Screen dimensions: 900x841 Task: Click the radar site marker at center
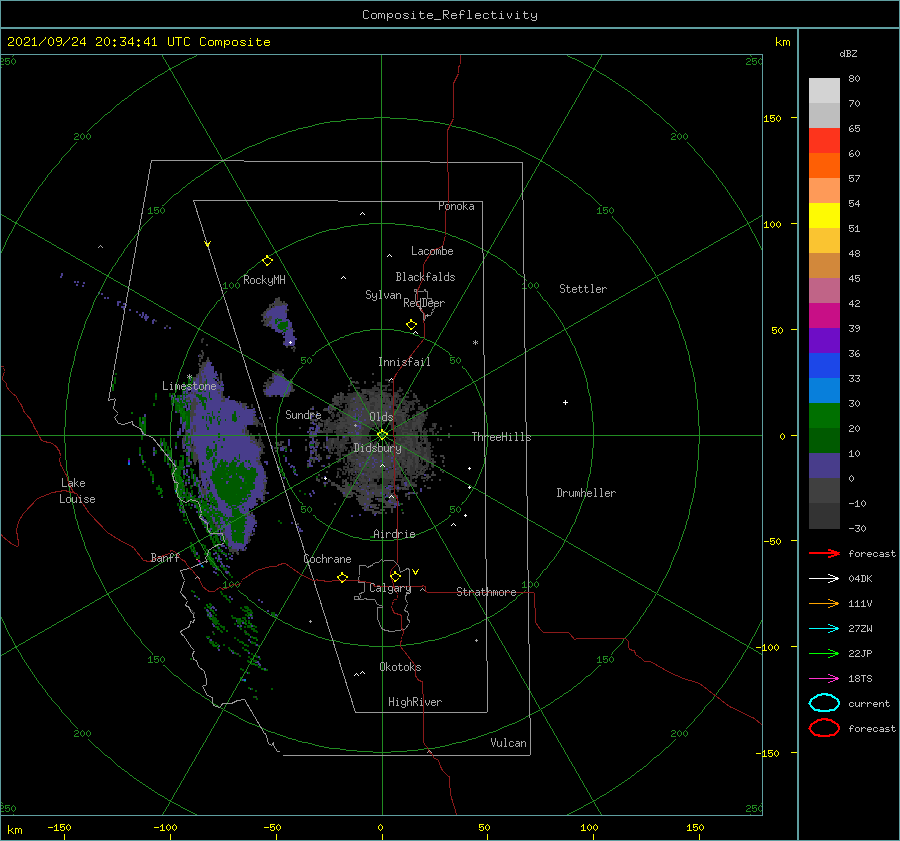[x=382, y=435]
